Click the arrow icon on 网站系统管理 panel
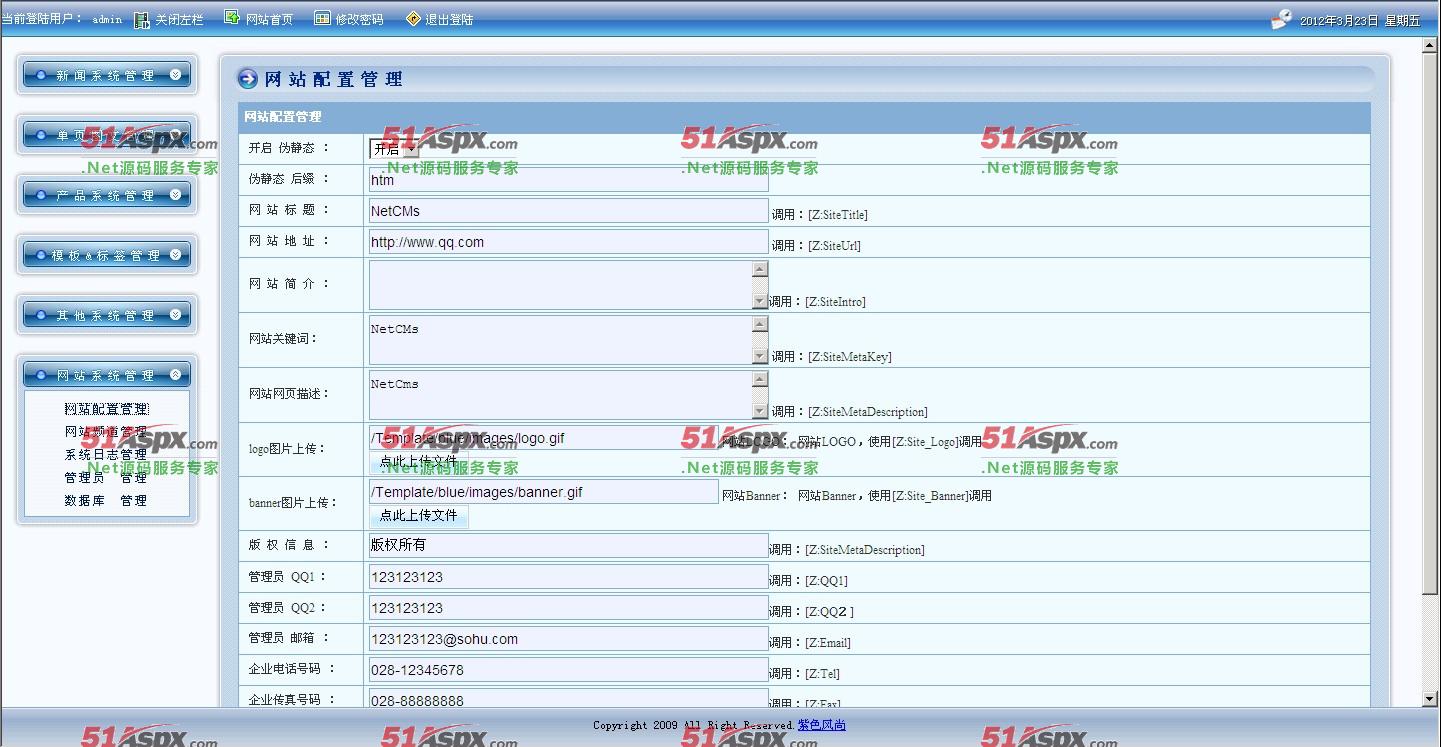Image resolution: width=1441 pixels, height=747 pixels. click(173, 374)
